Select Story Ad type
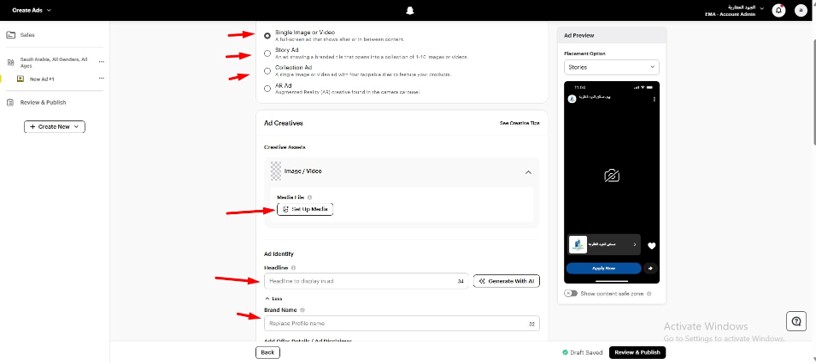The height and width of the screenshot is (363, 816). tap(267, 53)
